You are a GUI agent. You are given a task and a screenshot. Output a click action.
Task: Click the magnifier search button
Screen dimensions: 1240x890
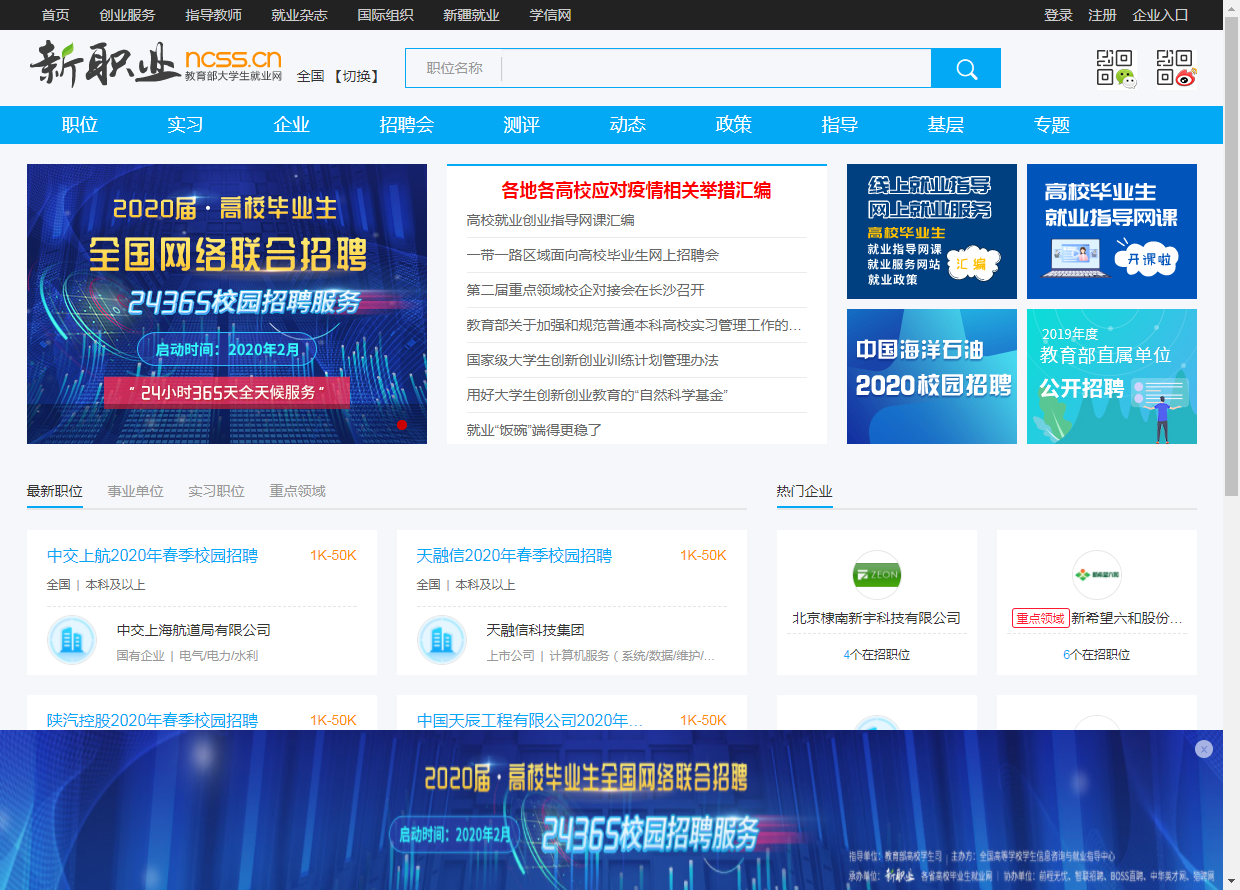965,68
